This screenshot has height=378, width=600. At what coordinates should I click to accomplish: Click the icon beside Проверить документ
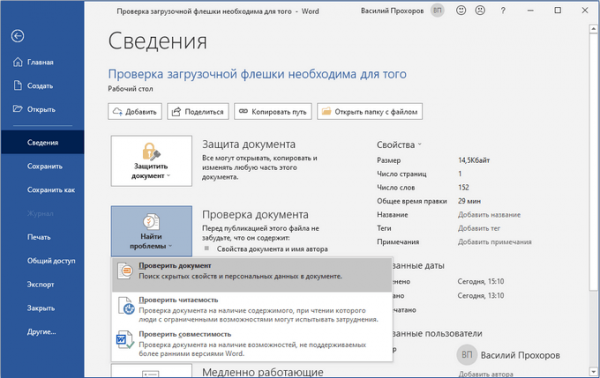click(125, 271)
